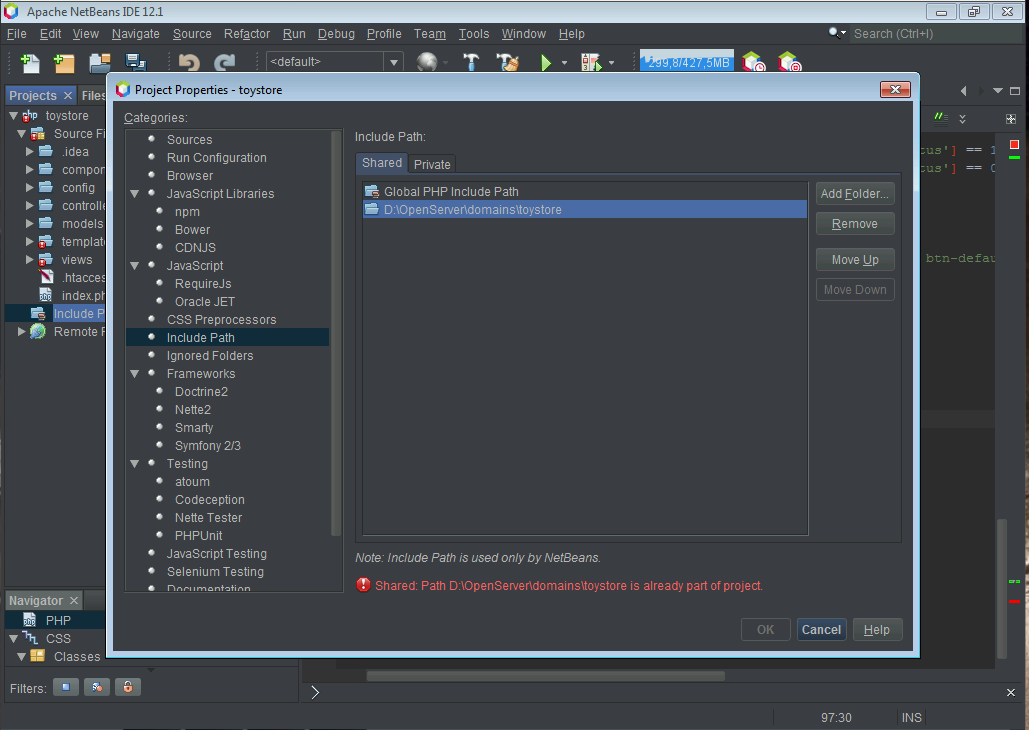Screen dimensions: 1029x730
Task: Open the Debug menu
Action: pyautogui.click(x=336, y=33)
